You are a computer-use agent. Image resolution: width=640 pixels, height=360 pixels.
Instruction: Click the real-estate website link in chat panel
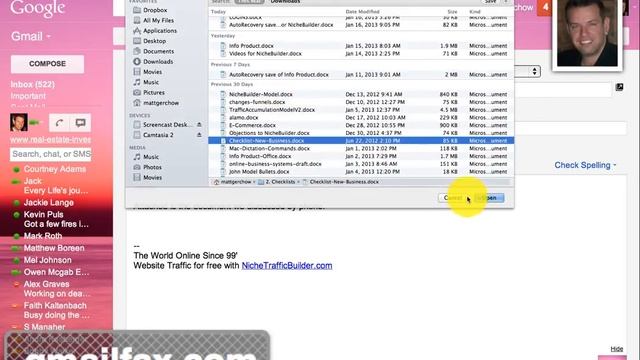coord(51,140)
